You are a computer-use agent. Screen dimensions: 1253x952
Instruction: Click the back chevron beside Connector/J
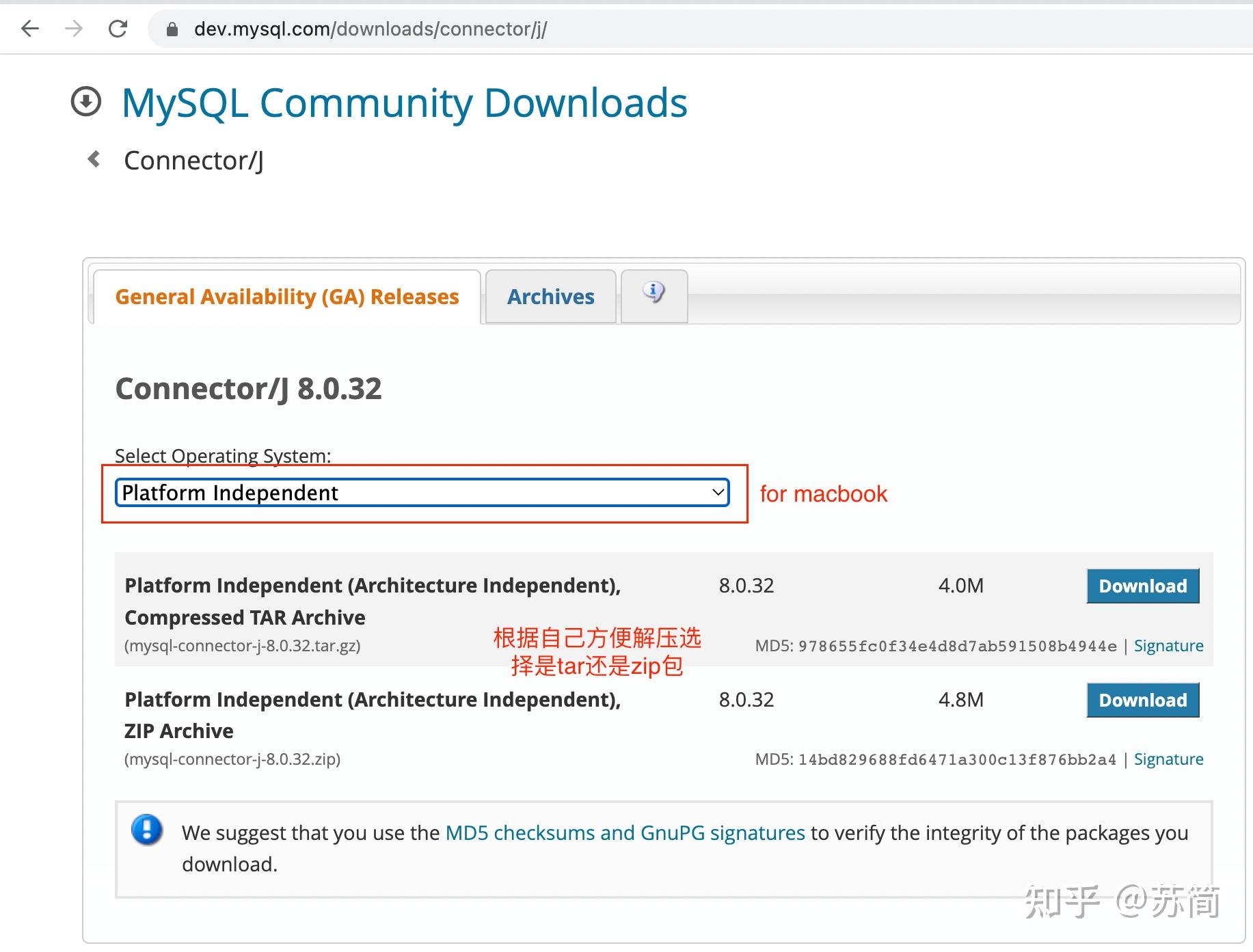[x=94, y=159]
